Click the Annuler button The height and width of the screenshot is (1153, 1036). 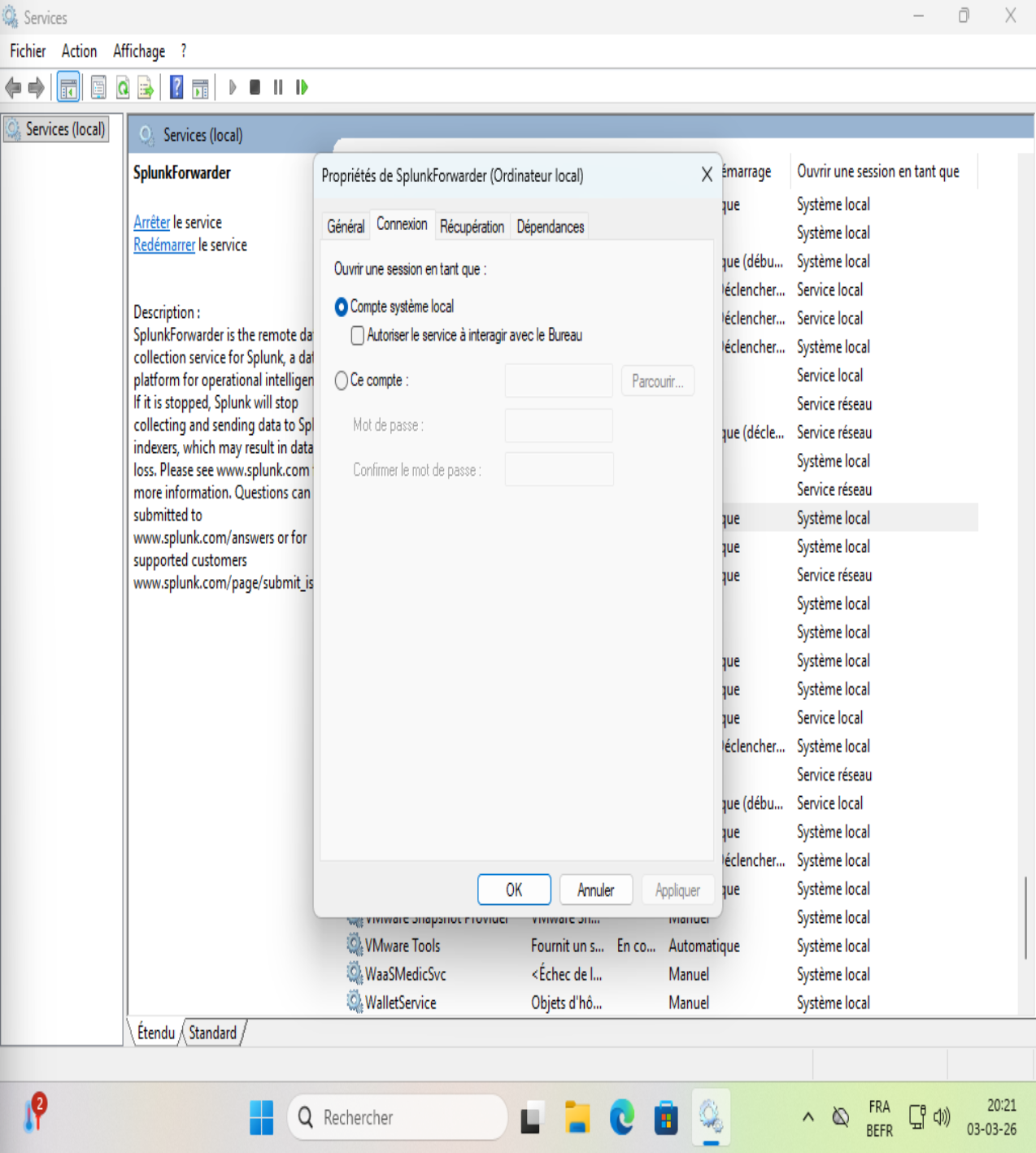(x=596, y=890)
